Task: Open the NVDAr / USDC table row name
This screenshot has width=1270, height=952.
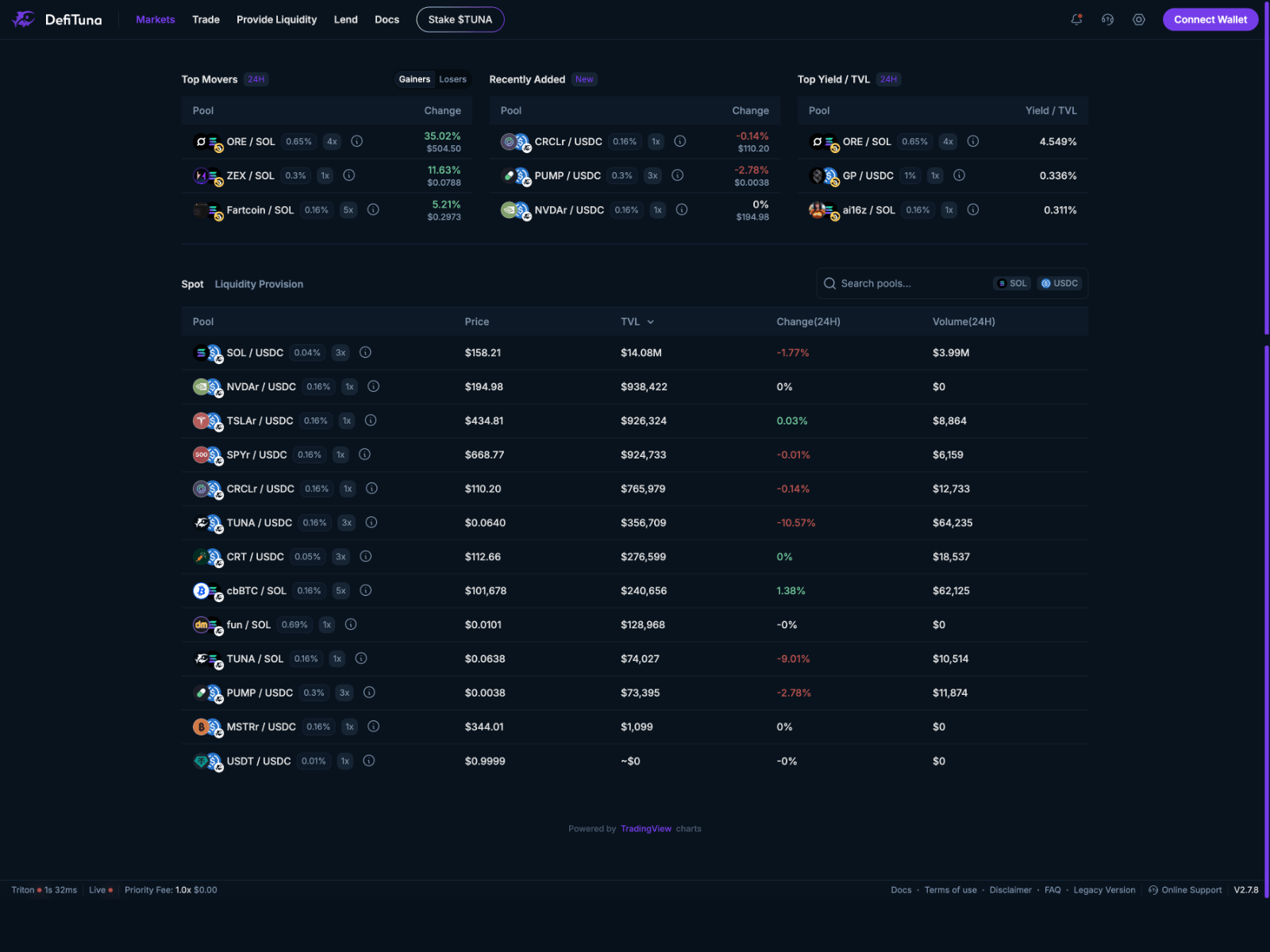Action: pos(261,386)
